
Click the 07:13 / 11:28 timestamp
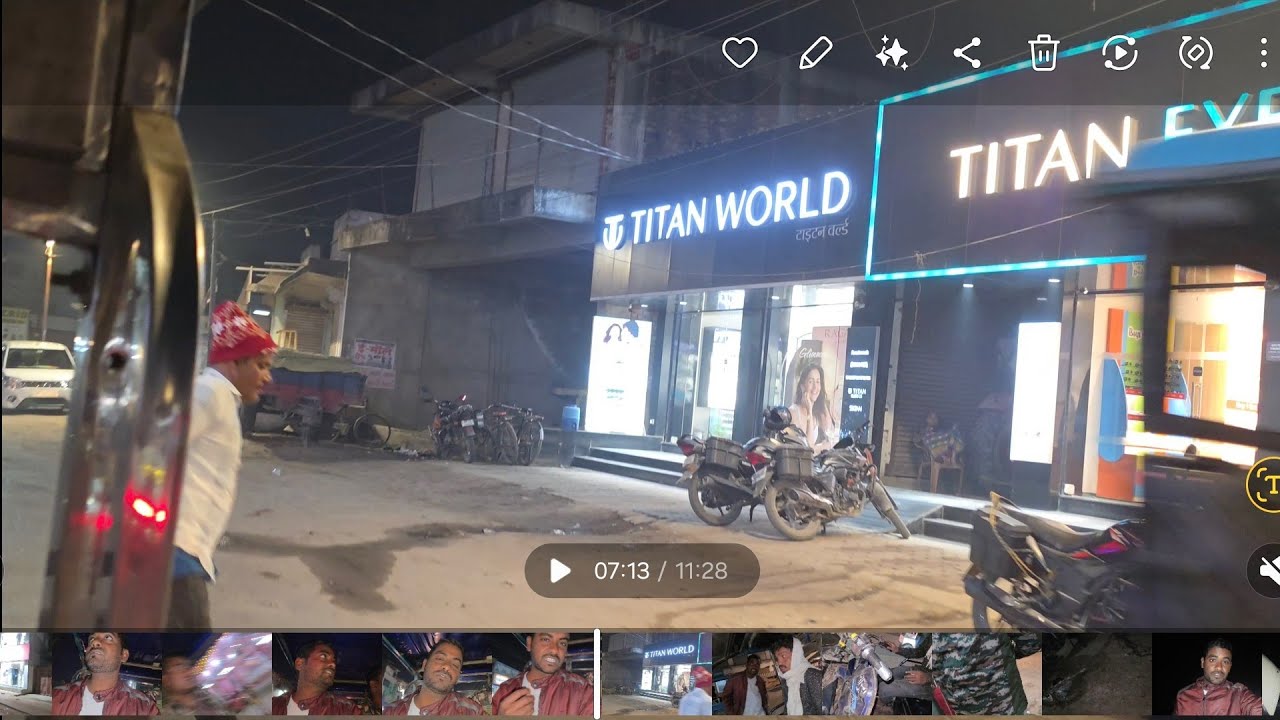pyautogui.click(x=660, y=571)
